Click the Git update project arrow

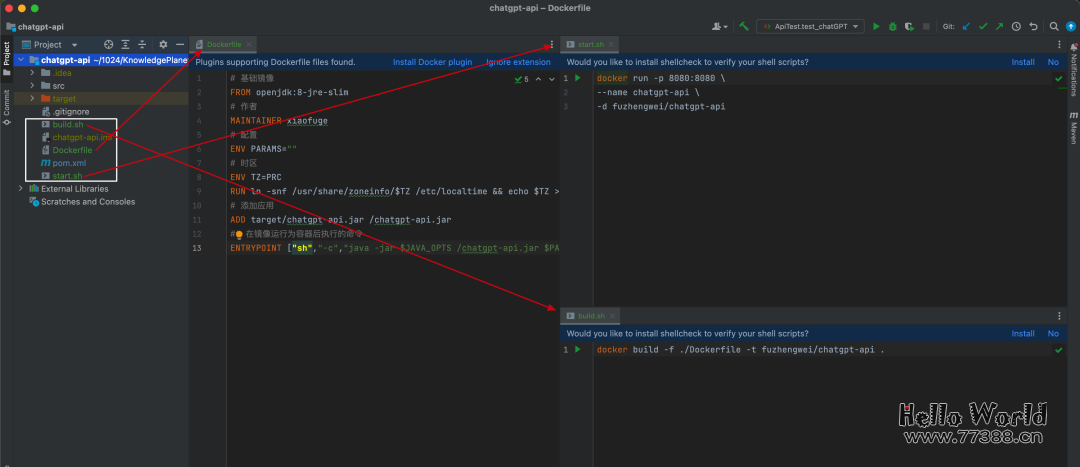pos(966,26)
